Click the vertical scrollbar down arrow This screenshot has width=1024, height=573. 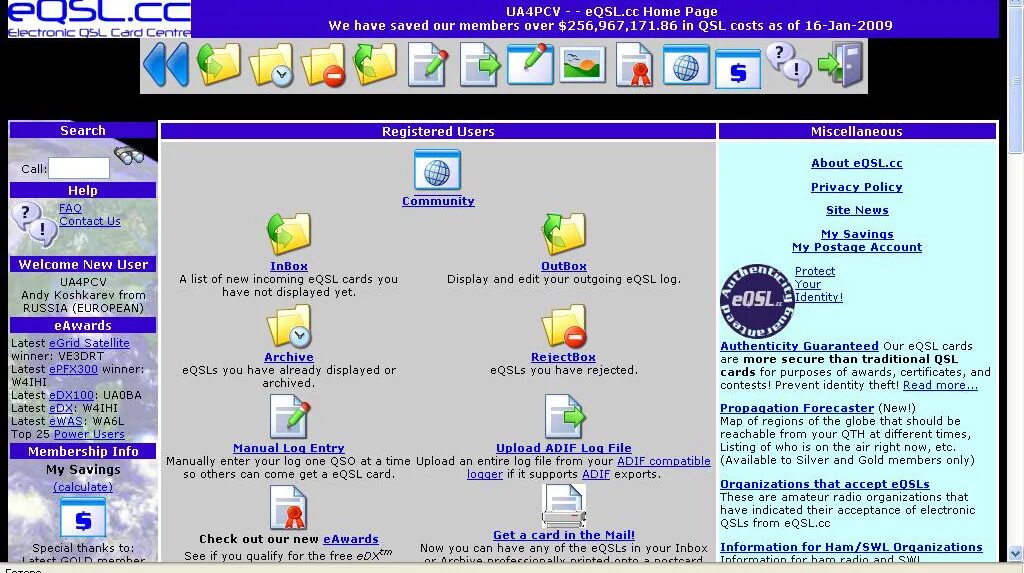point(1016,553)
